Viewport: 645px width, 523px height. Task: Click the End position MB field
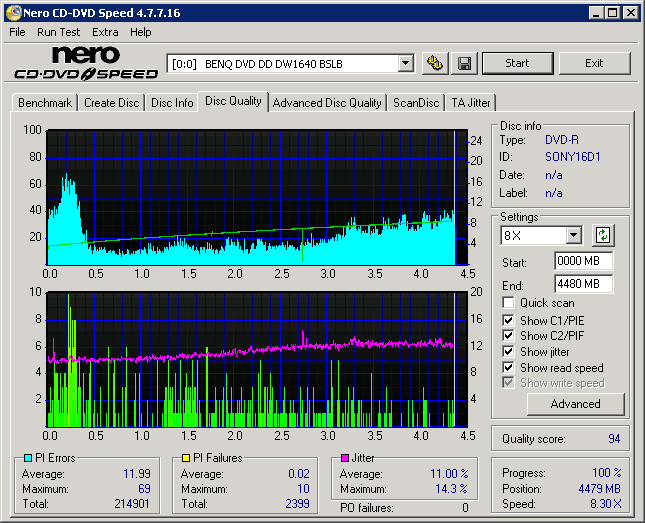click(583, 283)
